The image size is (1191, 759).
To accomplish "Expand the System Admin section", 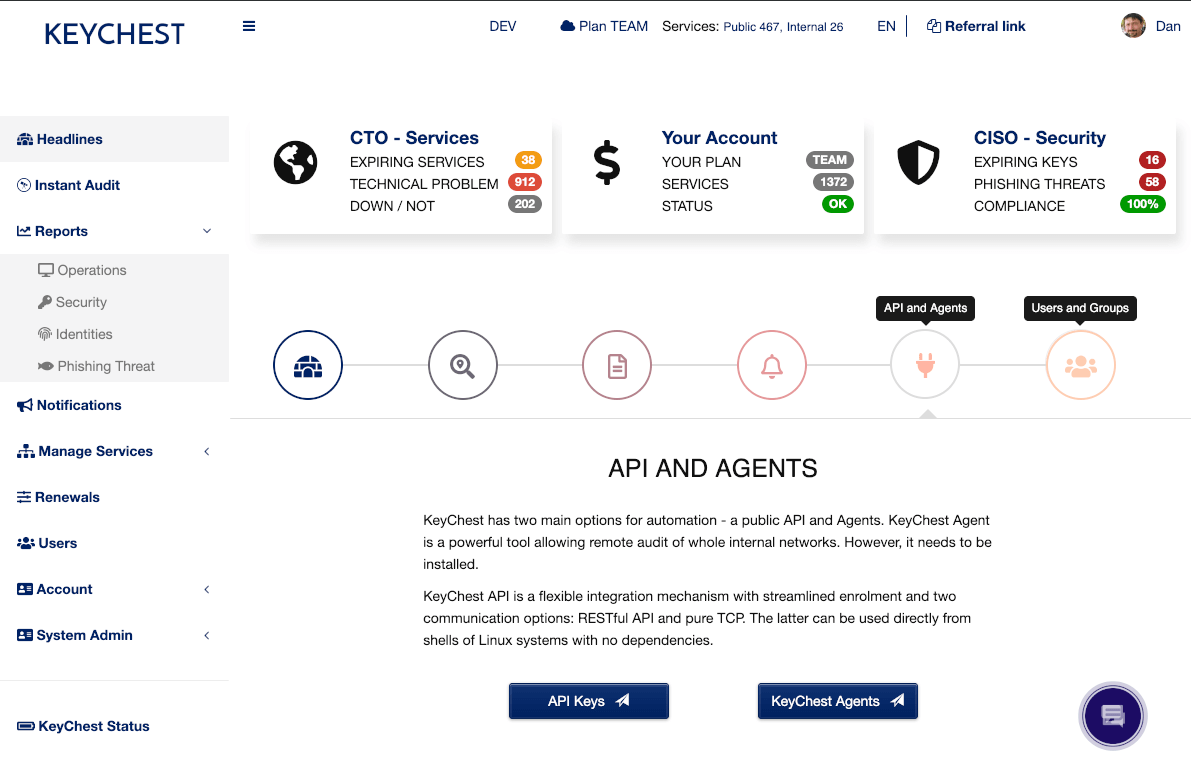I will (x=114, y=635).
